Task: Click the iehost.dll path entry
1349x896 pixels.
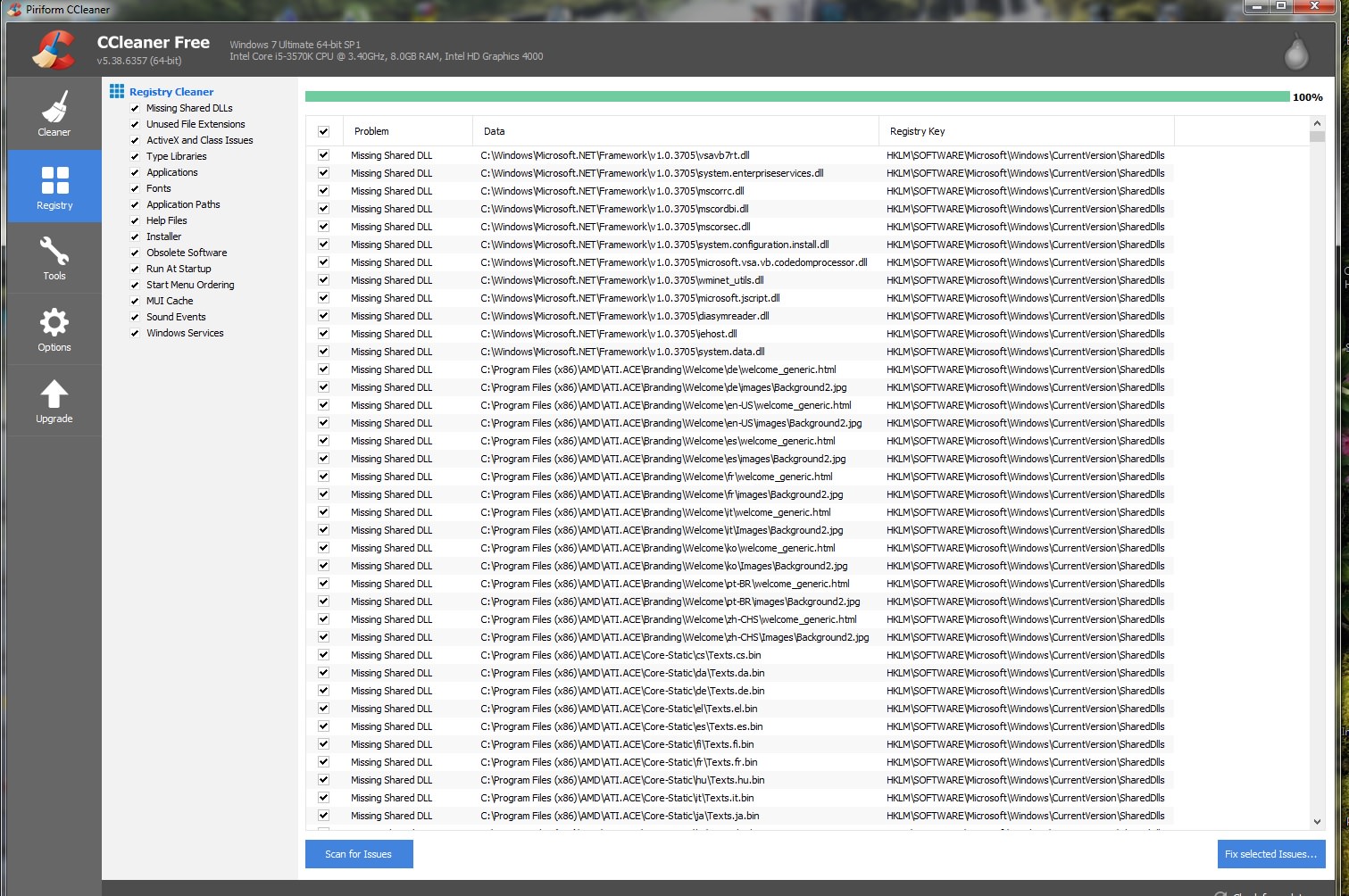Action: [609, 334]
